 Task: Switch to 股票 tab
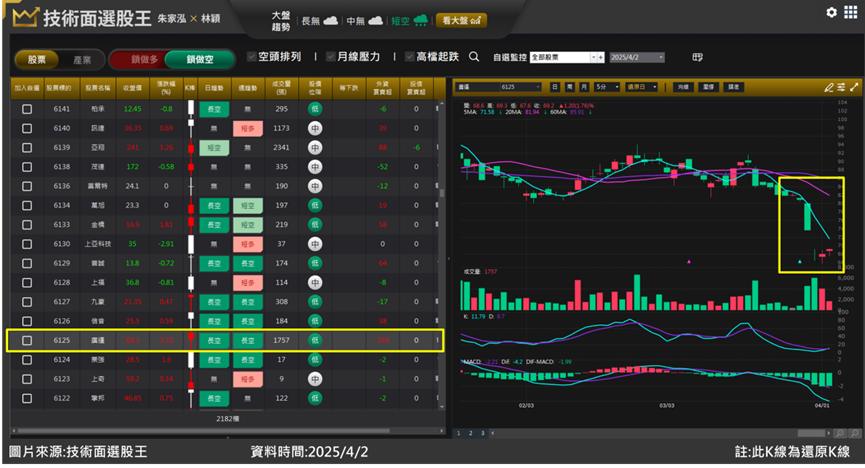pos(36,60)
